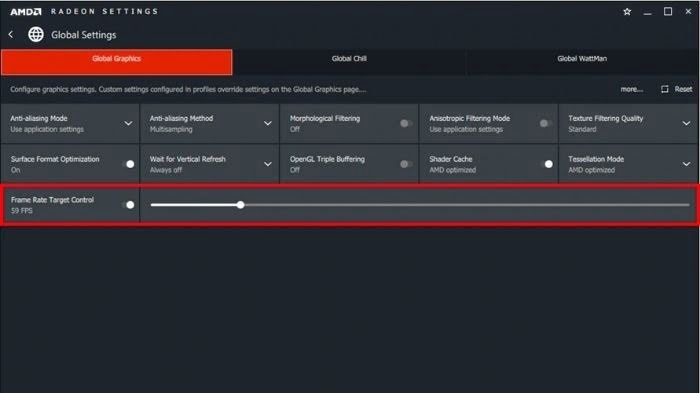Close the Radeon Settings window
Screen dimensions: 700x393
pyautogui.click(x=688, y=12)
